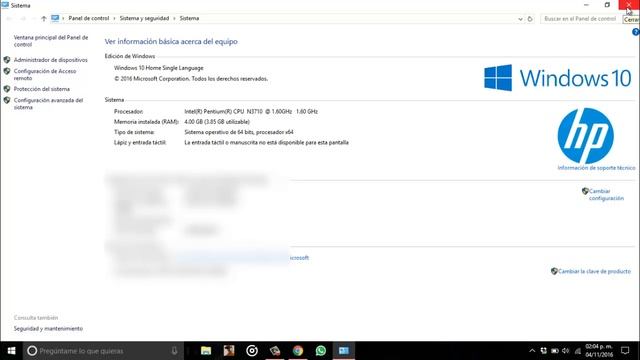Click the HP logo image
Image resolution: width=640 pixels, height=360 pixels.
(585, 136)
